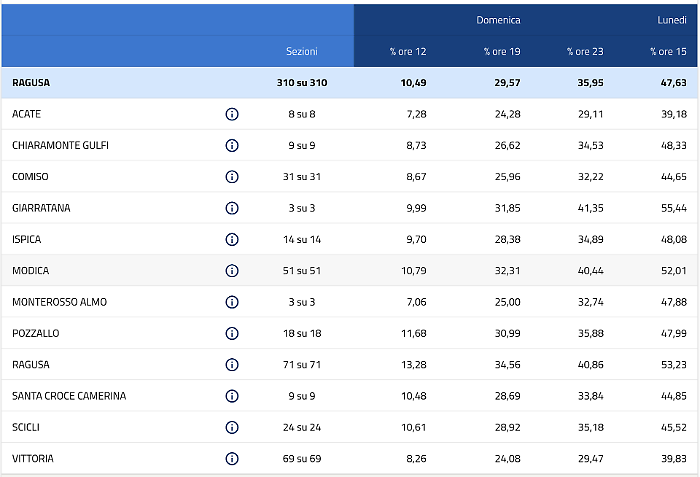
Task: Click the info icon next to SCICLI
Action: pos(232,427)
